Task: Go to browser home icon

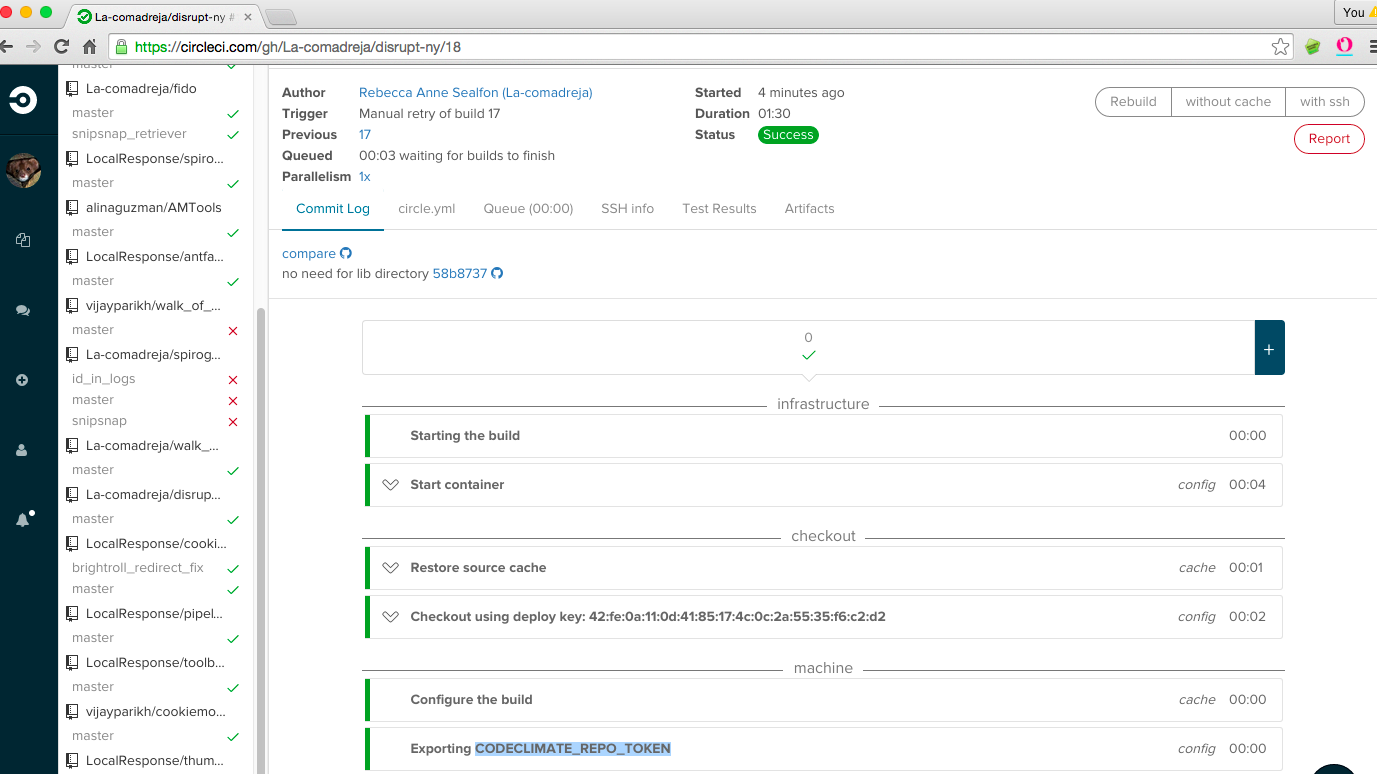Action: 89,46
